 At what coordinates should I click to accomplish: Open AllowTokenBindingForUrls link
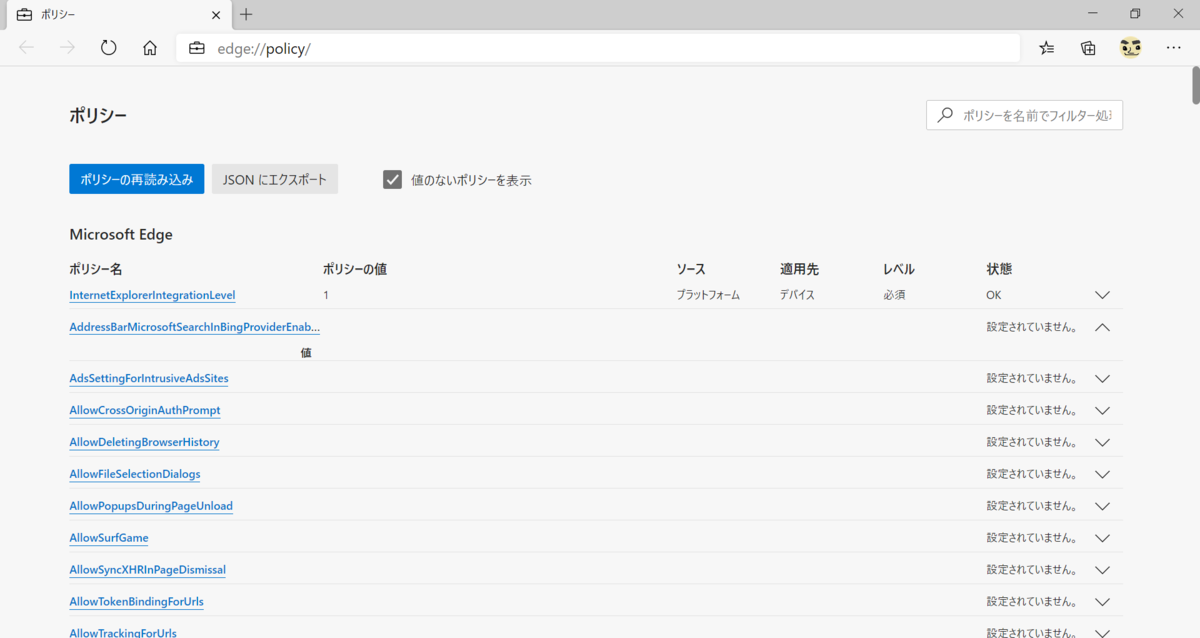(136, 602)
